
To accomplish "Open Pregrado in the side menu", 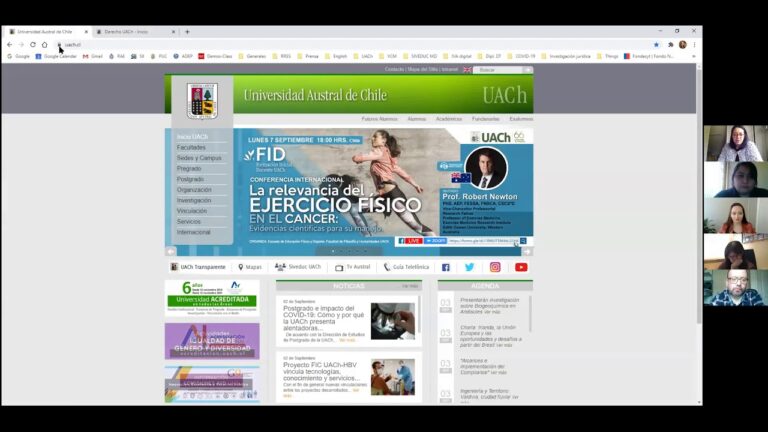I will tap(189, 168).
